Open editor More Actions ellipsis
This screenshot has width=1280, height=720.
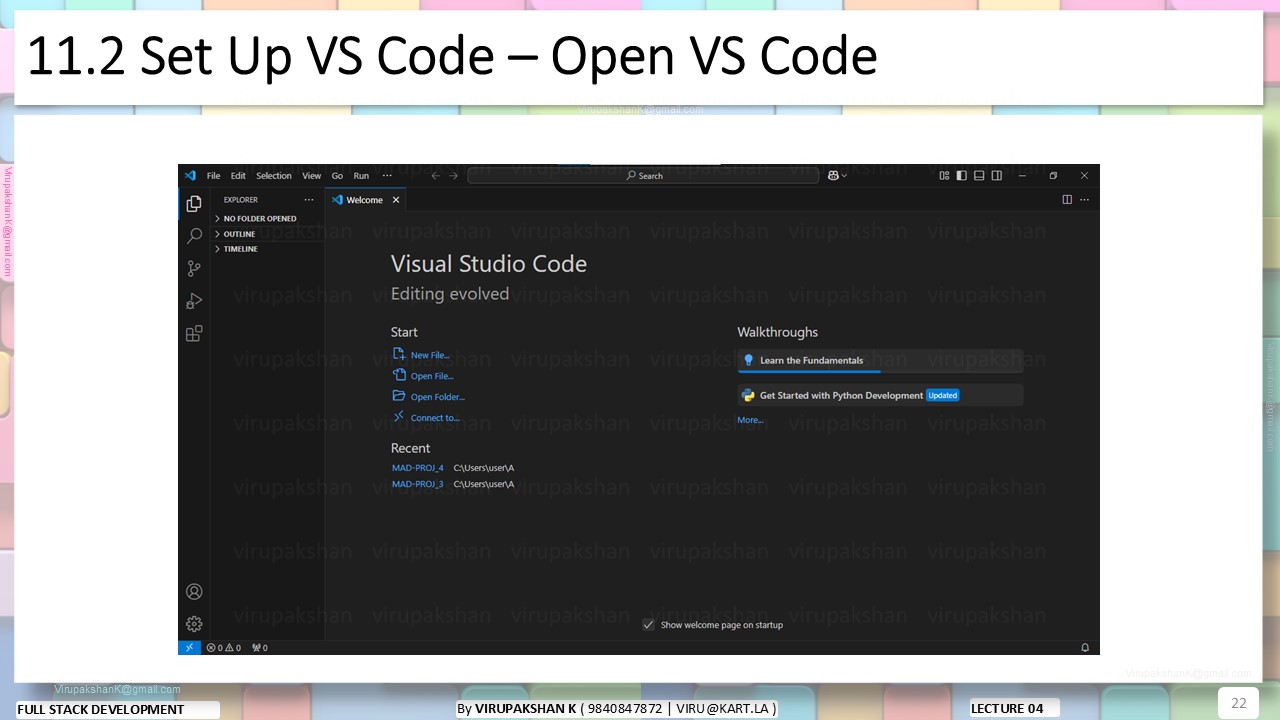pyautogui.click(x=1084, y=200)
